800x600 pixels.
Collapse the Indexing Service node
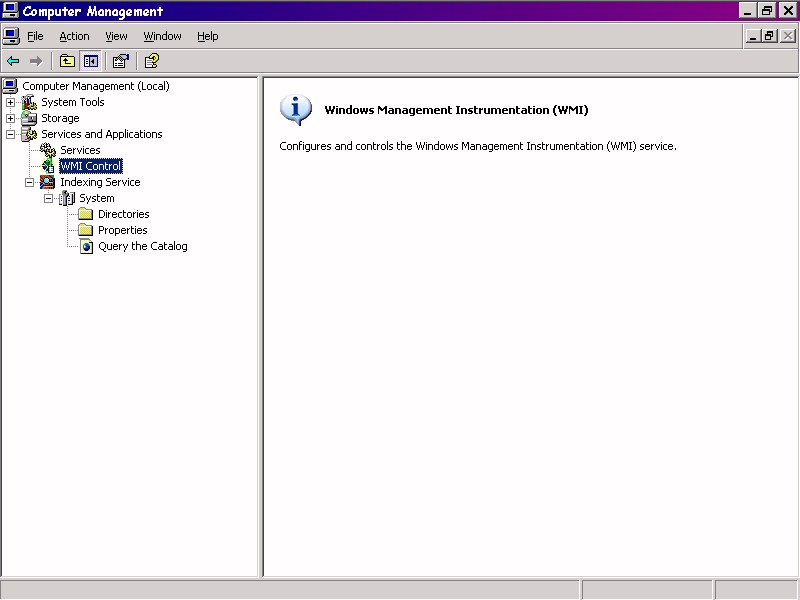(30, 182)
